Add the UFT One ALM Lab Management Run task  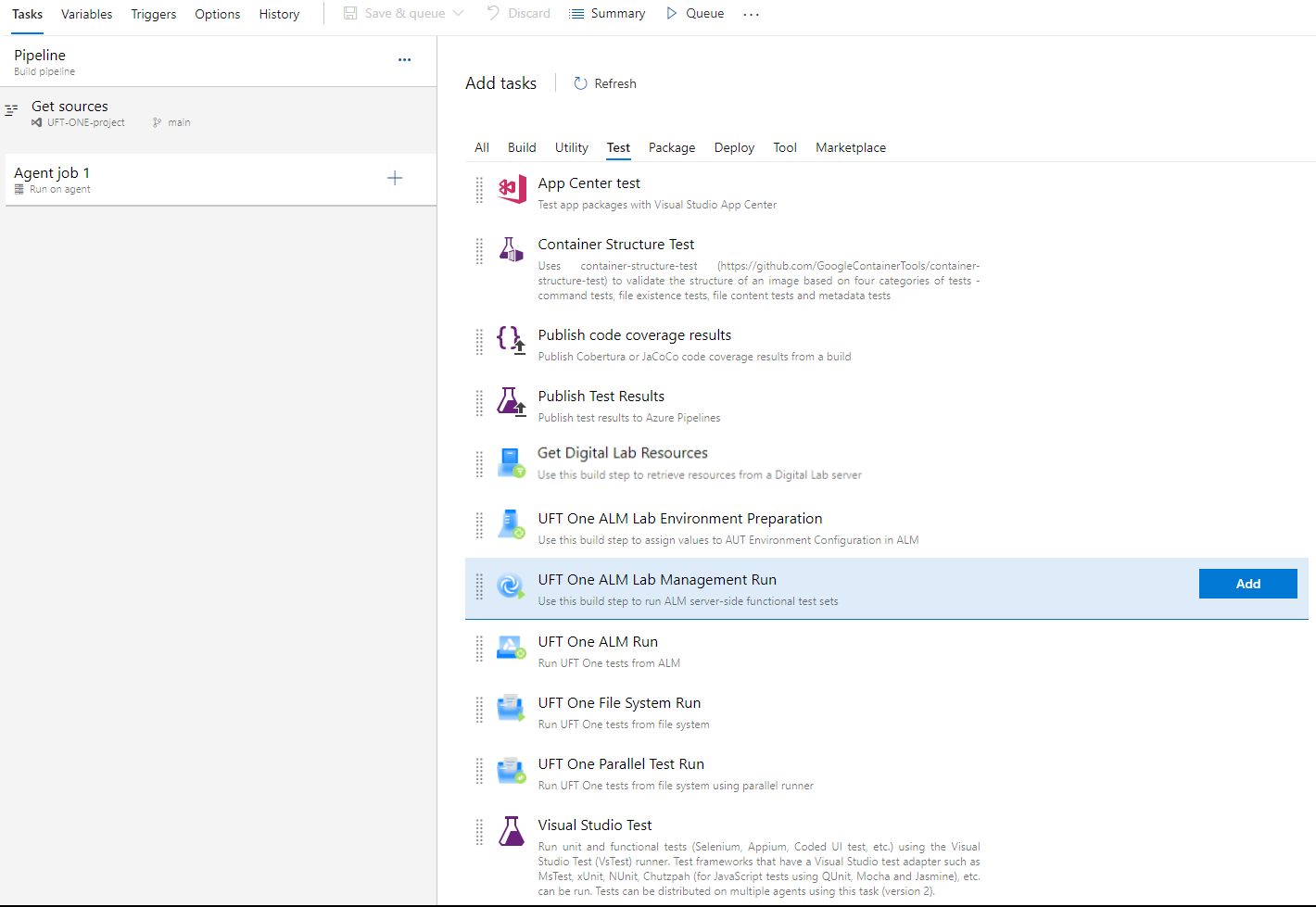click(1246, 584)
